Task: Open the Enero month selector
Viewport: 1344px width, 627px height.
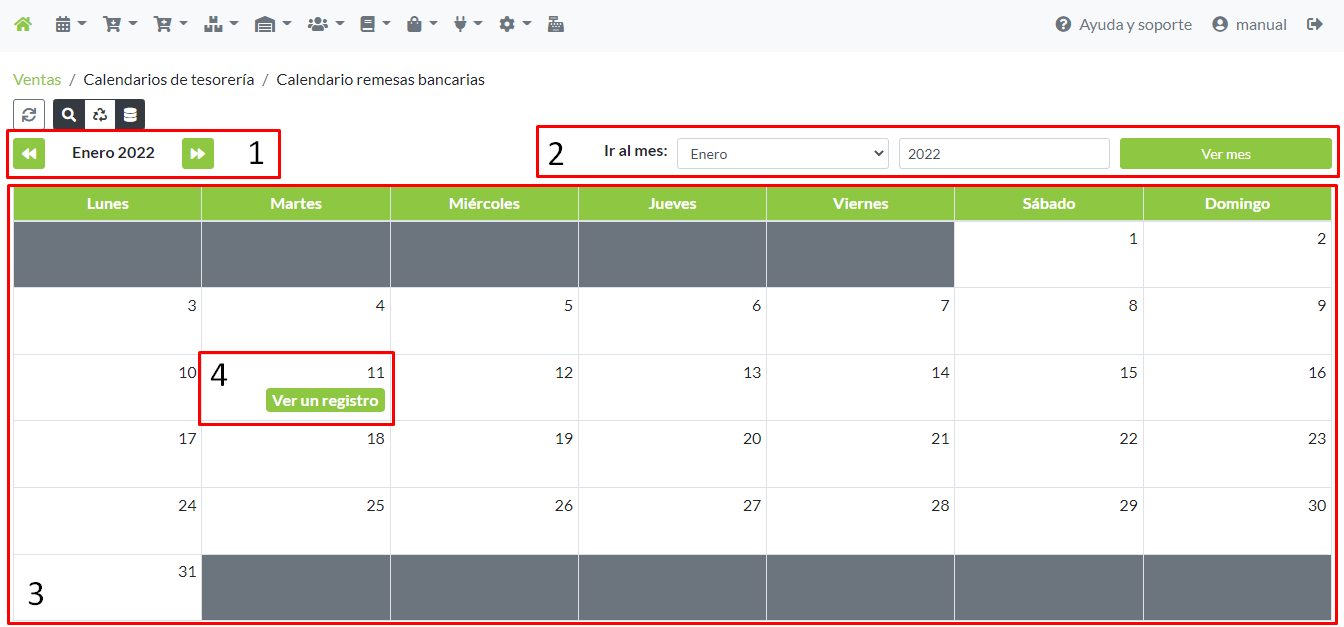Action: (782, 154)
